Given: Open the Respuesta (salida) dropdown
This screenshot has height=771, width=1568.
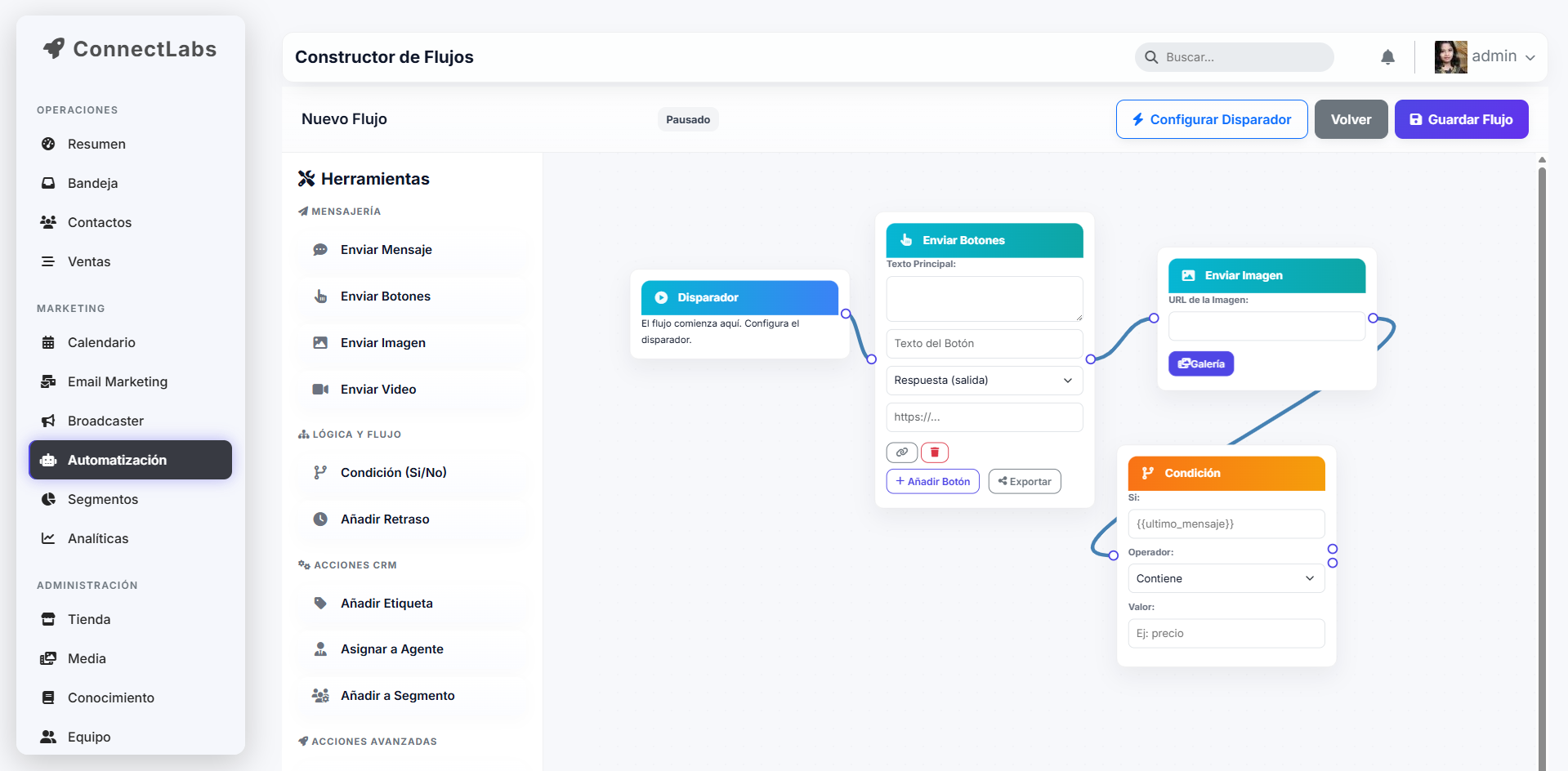Looking at the screenshot, I should point(984,380).
